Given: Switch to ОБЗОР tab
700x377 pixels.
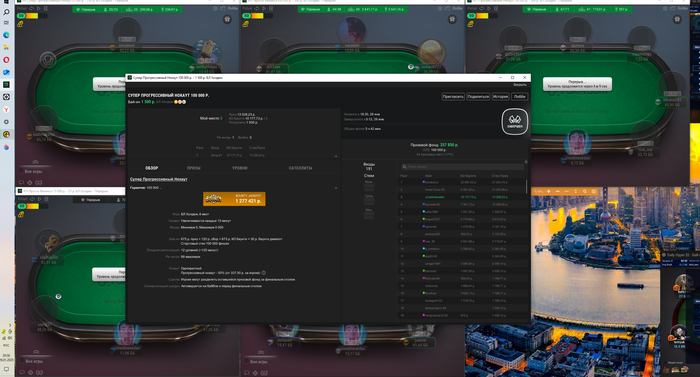Looking at the screenshot, I should click(x=151, y=168).
